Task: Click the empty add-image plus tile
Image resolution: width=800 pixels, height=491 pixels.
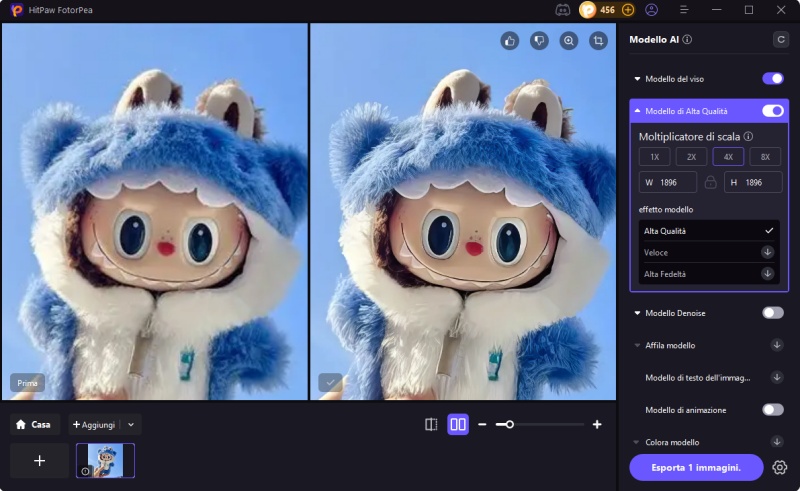Action: [x=39, y=460]
